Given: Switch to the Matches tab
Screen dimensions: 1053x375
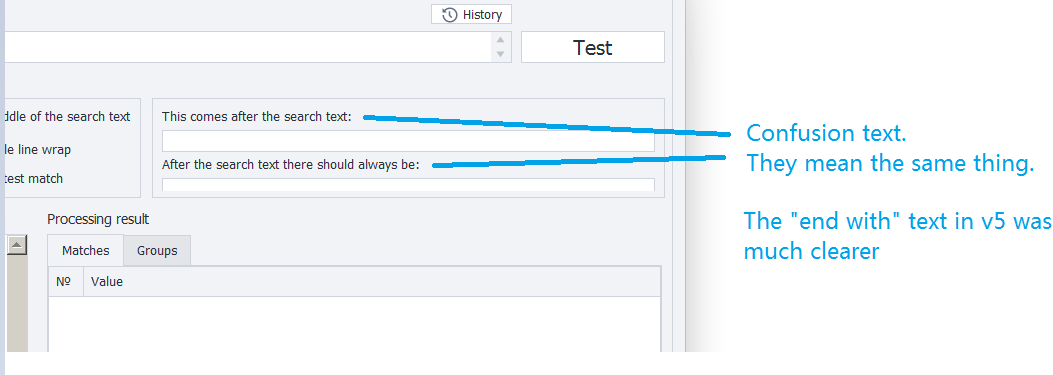Looking at the screenshot, I should click(85, 251).
